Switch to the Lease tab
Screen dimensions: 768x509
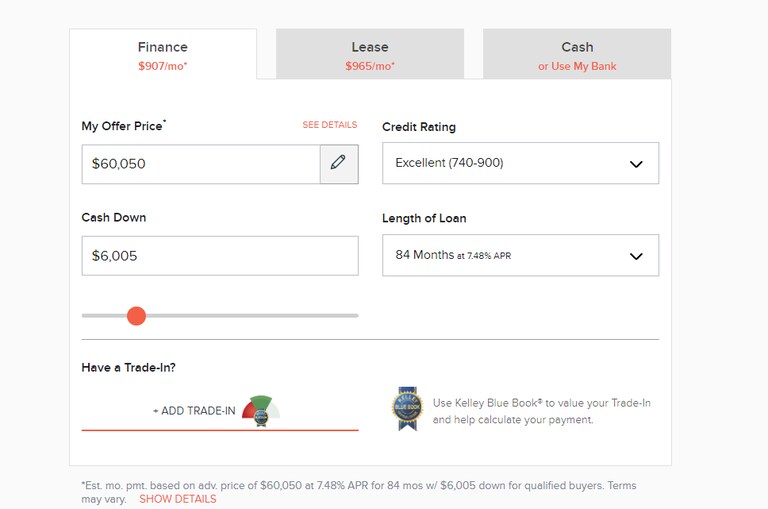[x=370, y=55]
